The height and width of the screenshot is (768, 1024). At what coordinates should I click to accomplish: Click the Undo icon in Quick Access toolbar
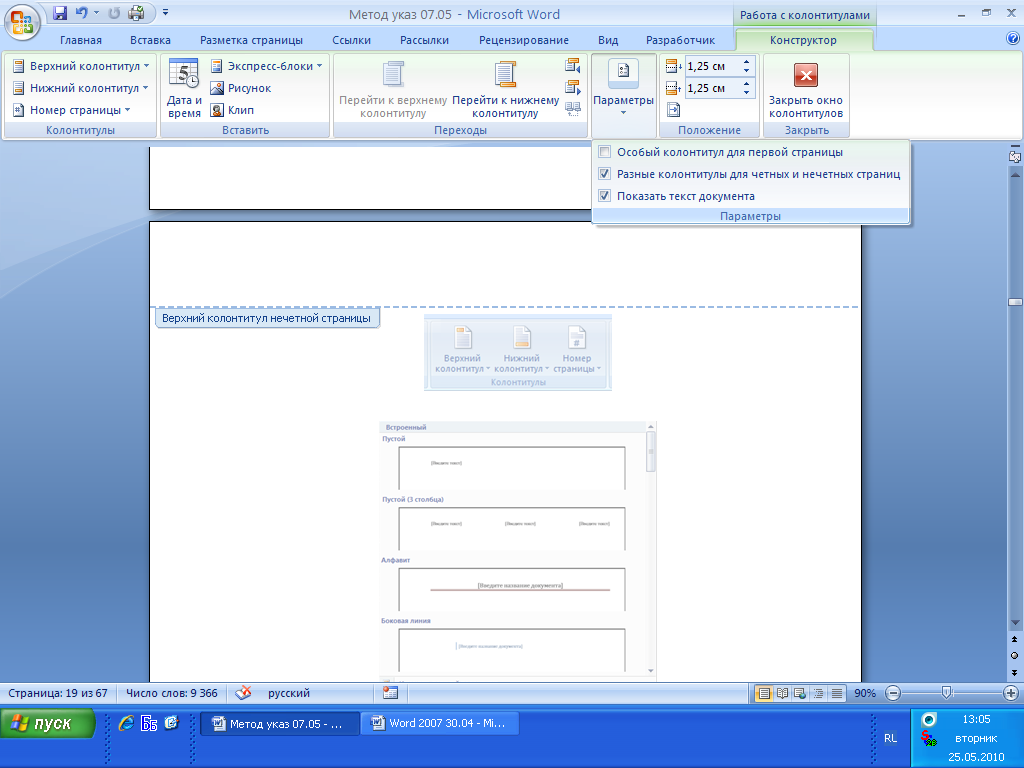(81, 13)
